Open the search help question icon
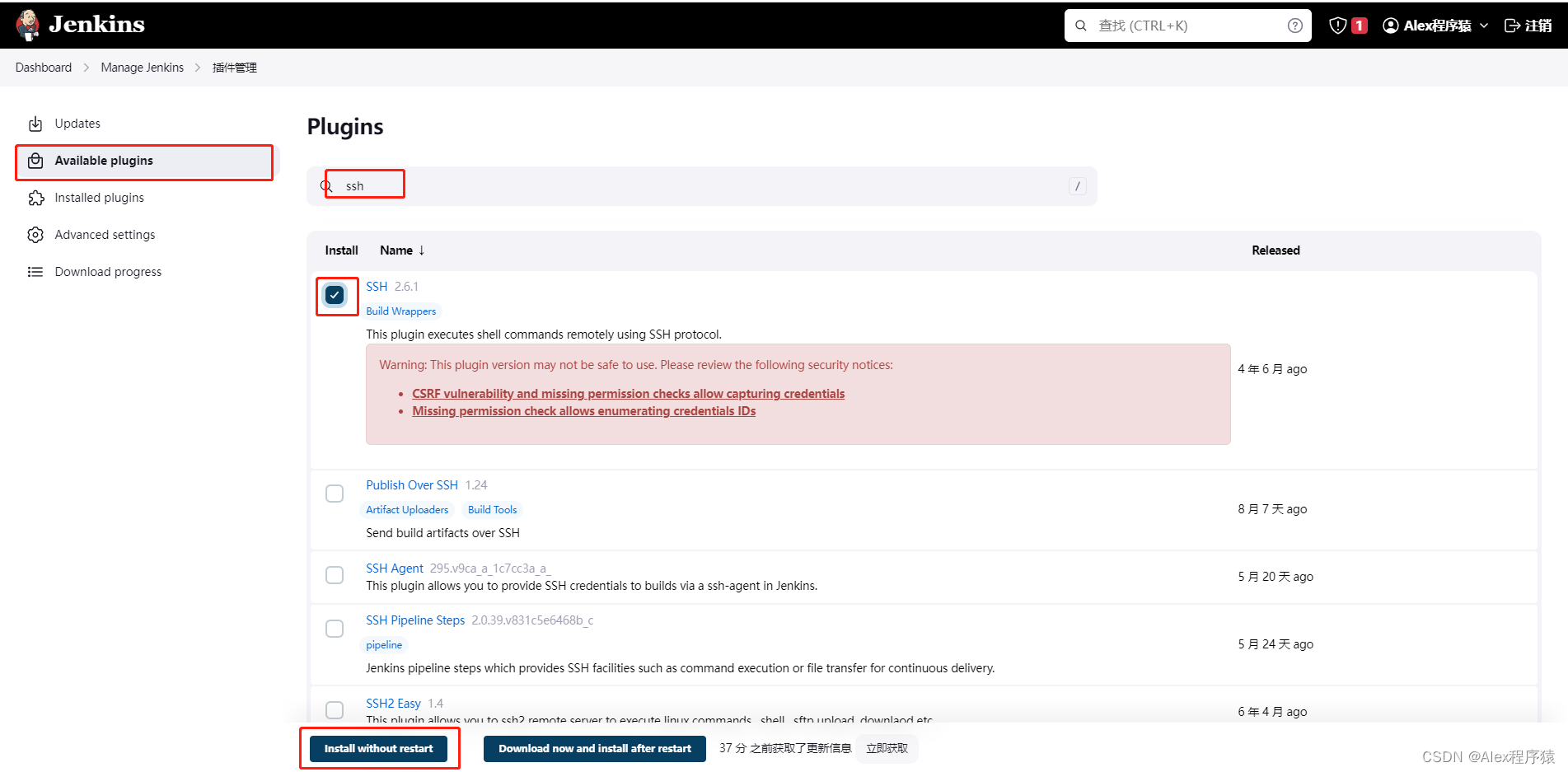 click(1295, 26)
